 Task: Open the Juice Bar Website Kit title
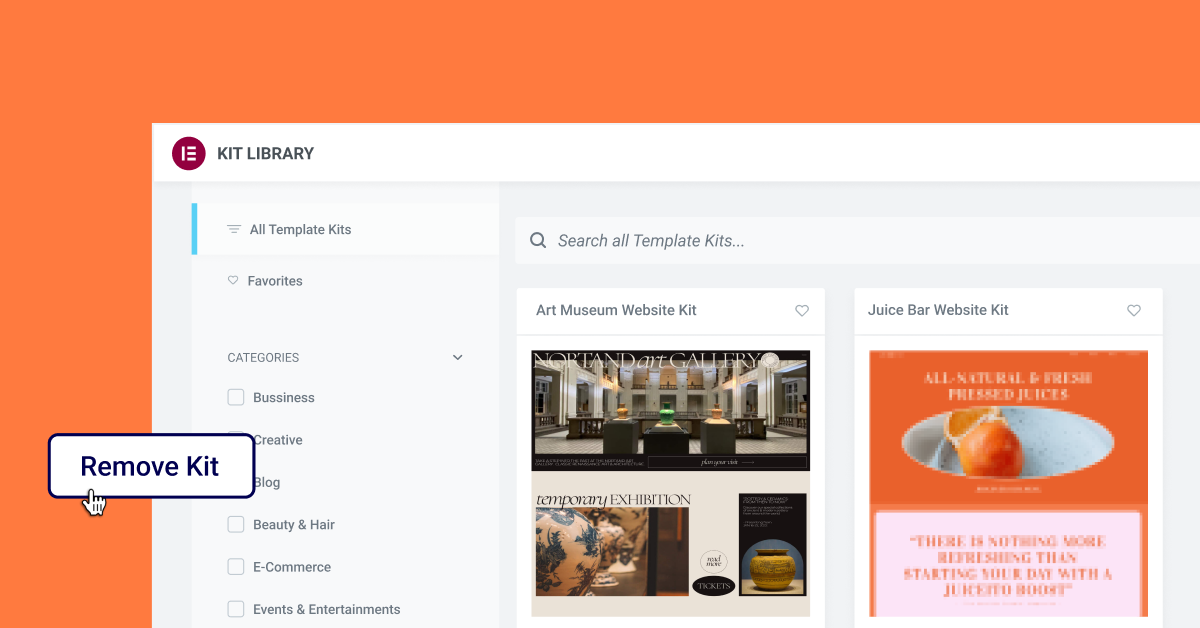pyautogui.click(x=938, y=310)
